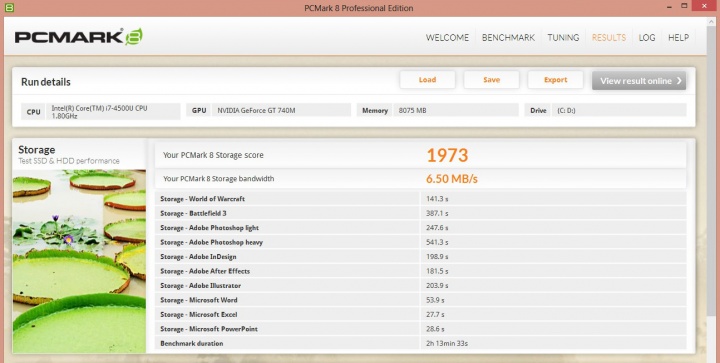This screenshot has height=363, width=720.
Task: Click View result online button
Action: click(639, 80)
